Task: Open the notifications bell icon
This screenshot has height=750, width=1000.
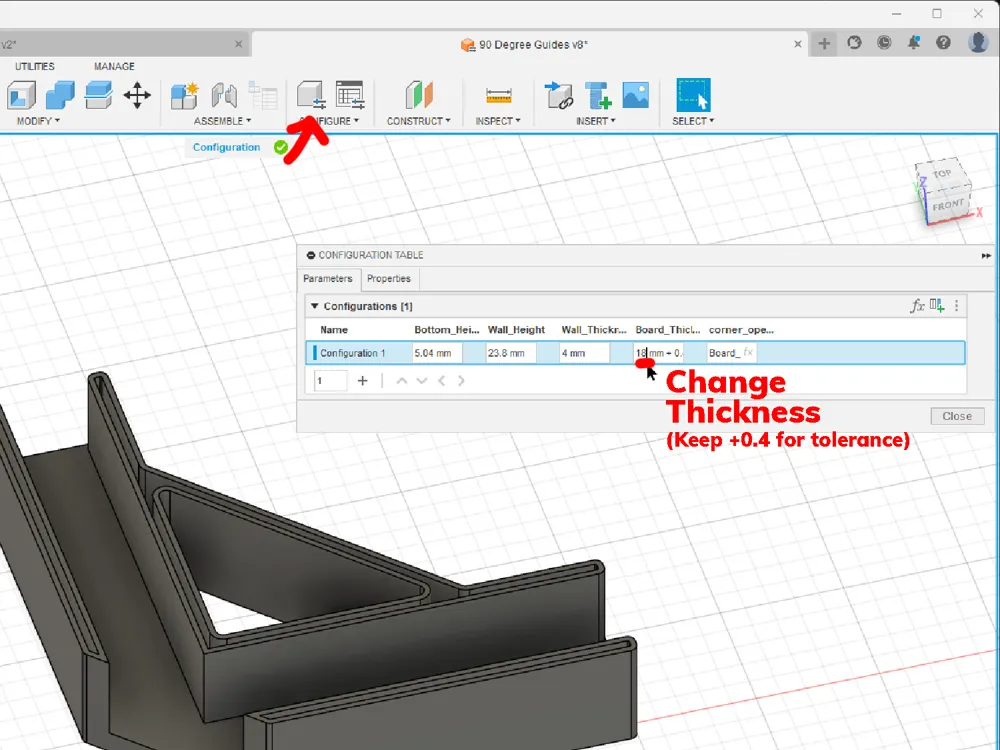Action: click(913, 43)
